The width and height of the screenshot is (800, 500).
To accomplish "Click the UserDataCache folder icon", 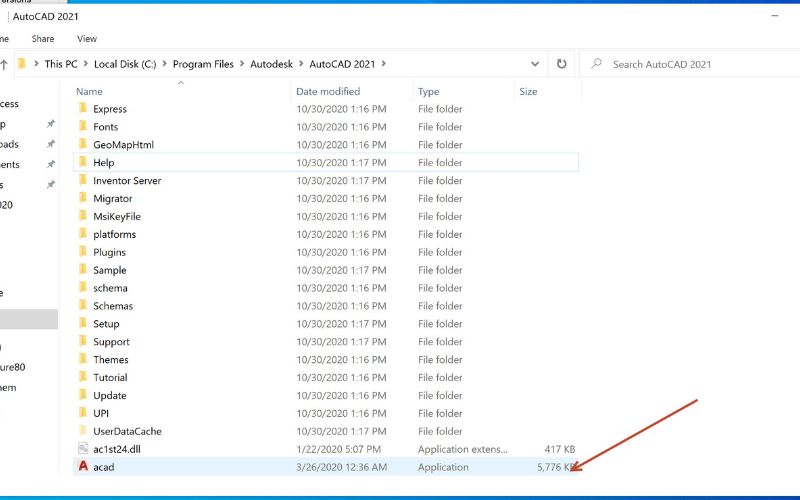I will 83,431.
